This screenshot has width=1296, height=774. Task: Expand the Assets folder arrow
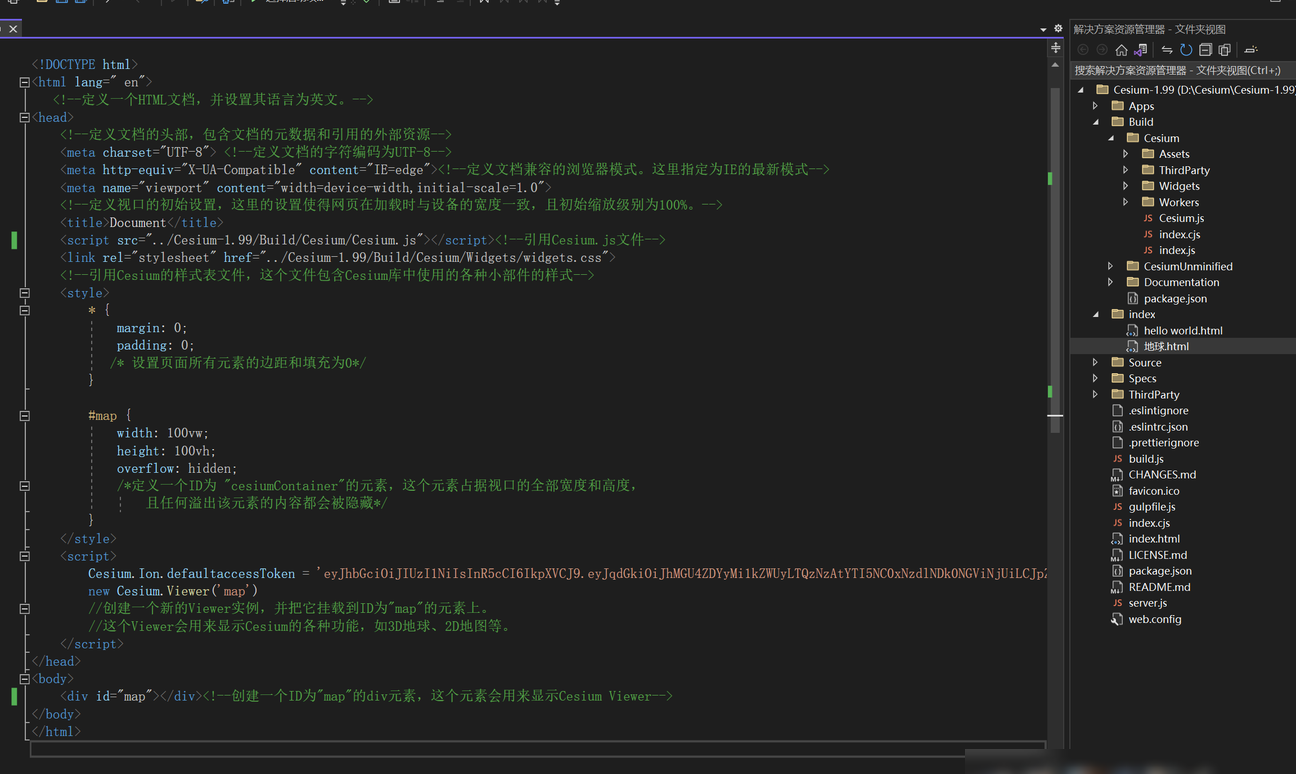point(1126,154)
